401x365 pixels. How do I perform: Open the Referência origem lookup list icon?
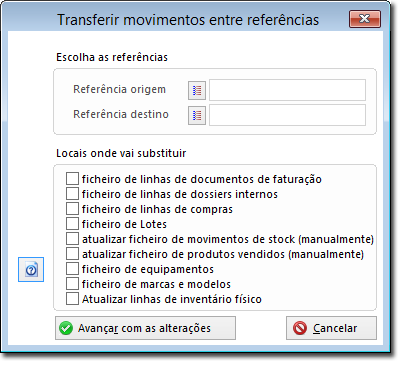pyautogui.click(x=197, y=90)
